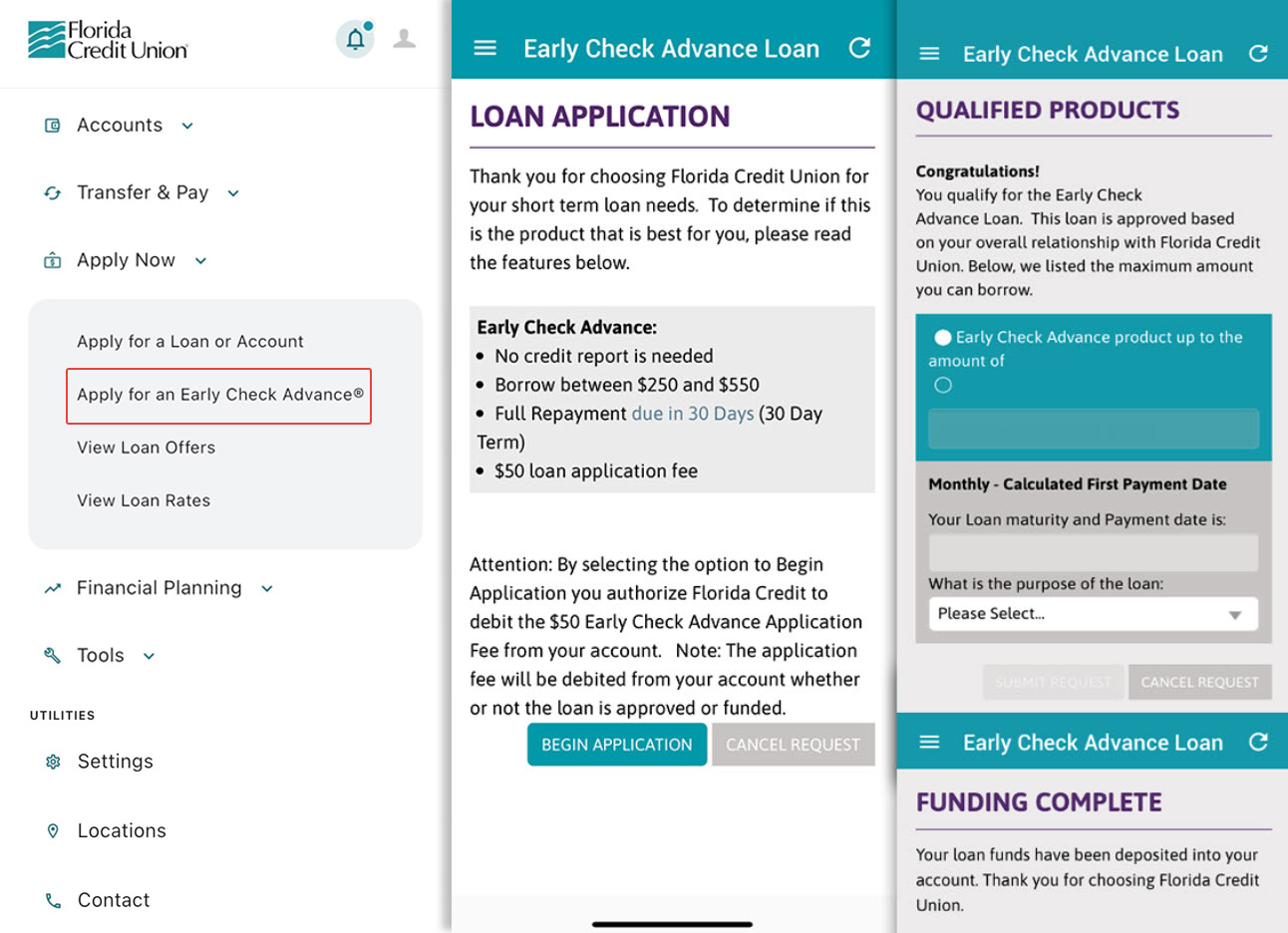Open the Financial Planning menu item
Image resolution: width=1288 pixels, height=933 pixels.
[160, 588]
